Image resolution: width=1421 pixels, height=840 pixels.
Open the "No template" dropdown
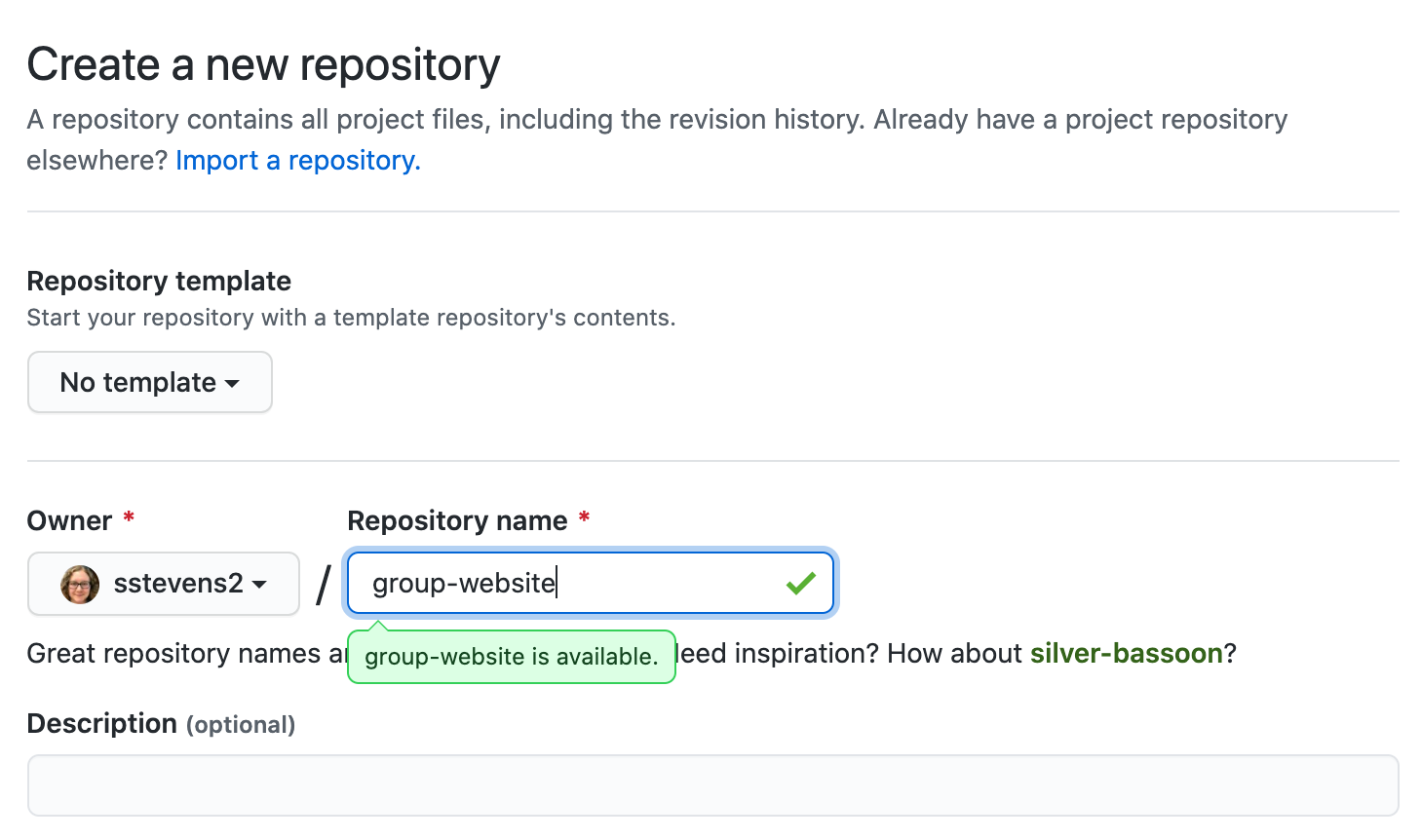coord(149,382)
